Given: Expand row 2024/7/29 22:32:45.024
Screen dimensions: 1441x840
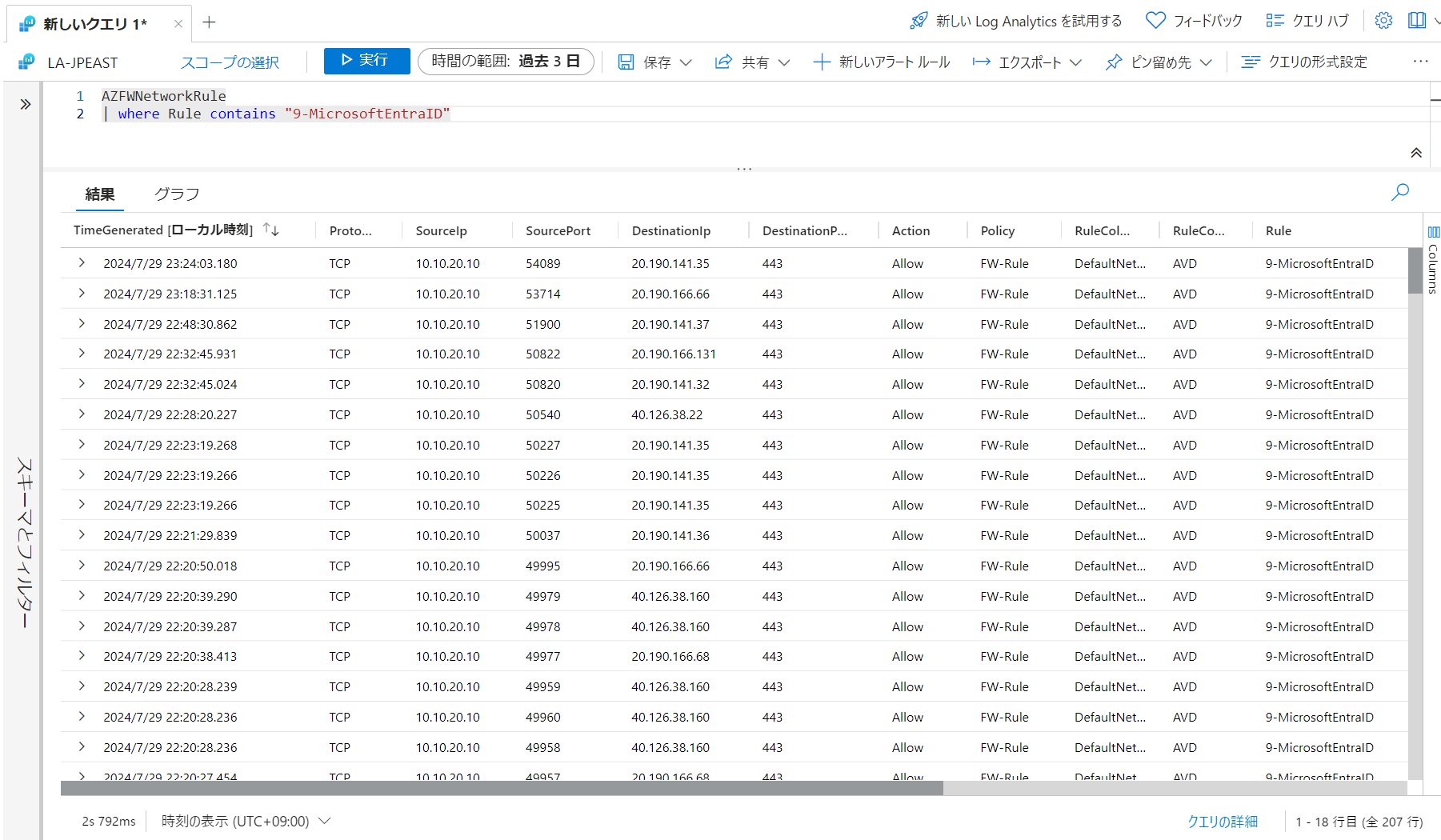Looking at the screenshot, I should click(82, 384).
